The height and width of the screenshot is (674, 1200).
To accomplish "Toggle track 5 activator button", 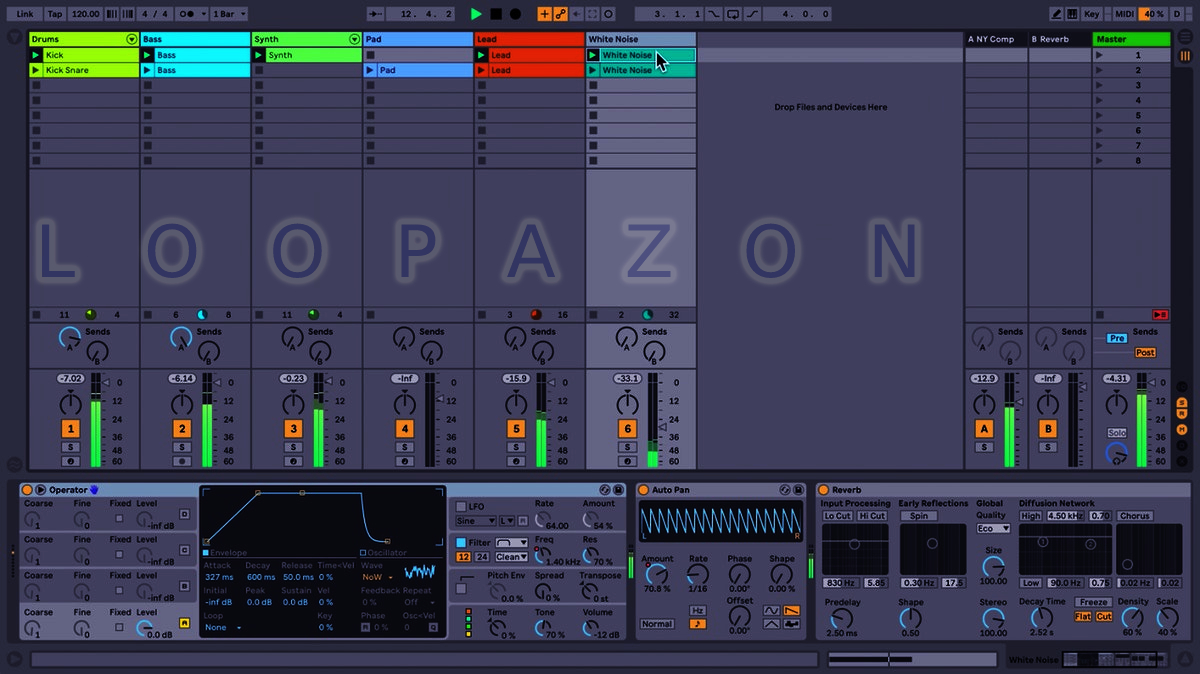I will 516,428.
